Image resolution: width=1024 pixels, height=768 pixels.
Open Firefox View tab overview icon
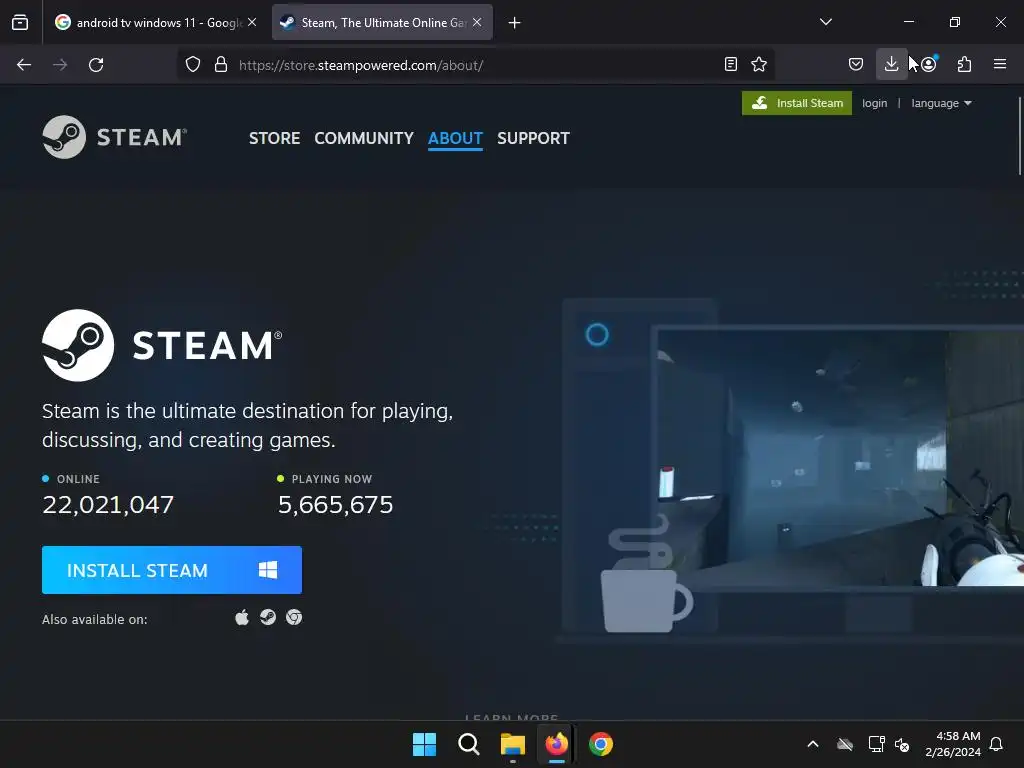[20, 22]
